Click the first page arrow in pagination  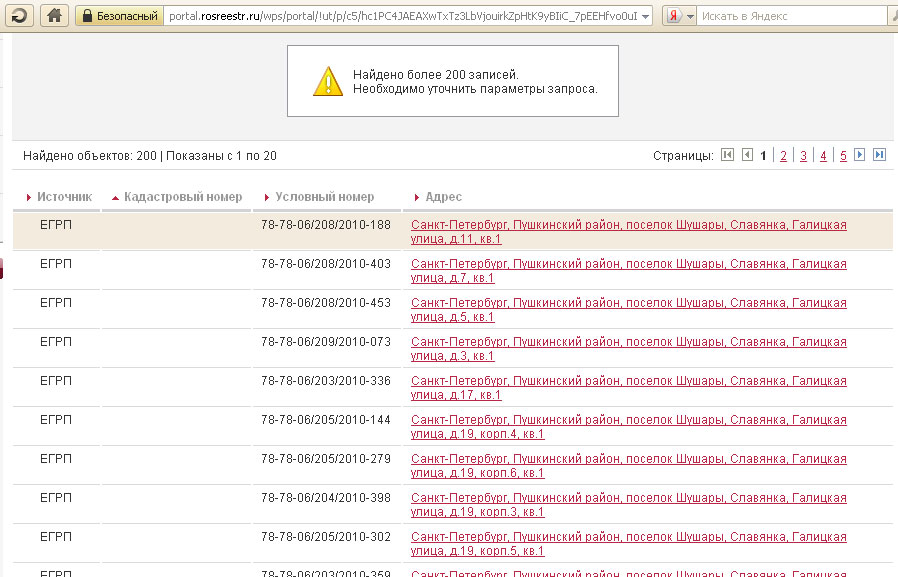pos(727,155)
